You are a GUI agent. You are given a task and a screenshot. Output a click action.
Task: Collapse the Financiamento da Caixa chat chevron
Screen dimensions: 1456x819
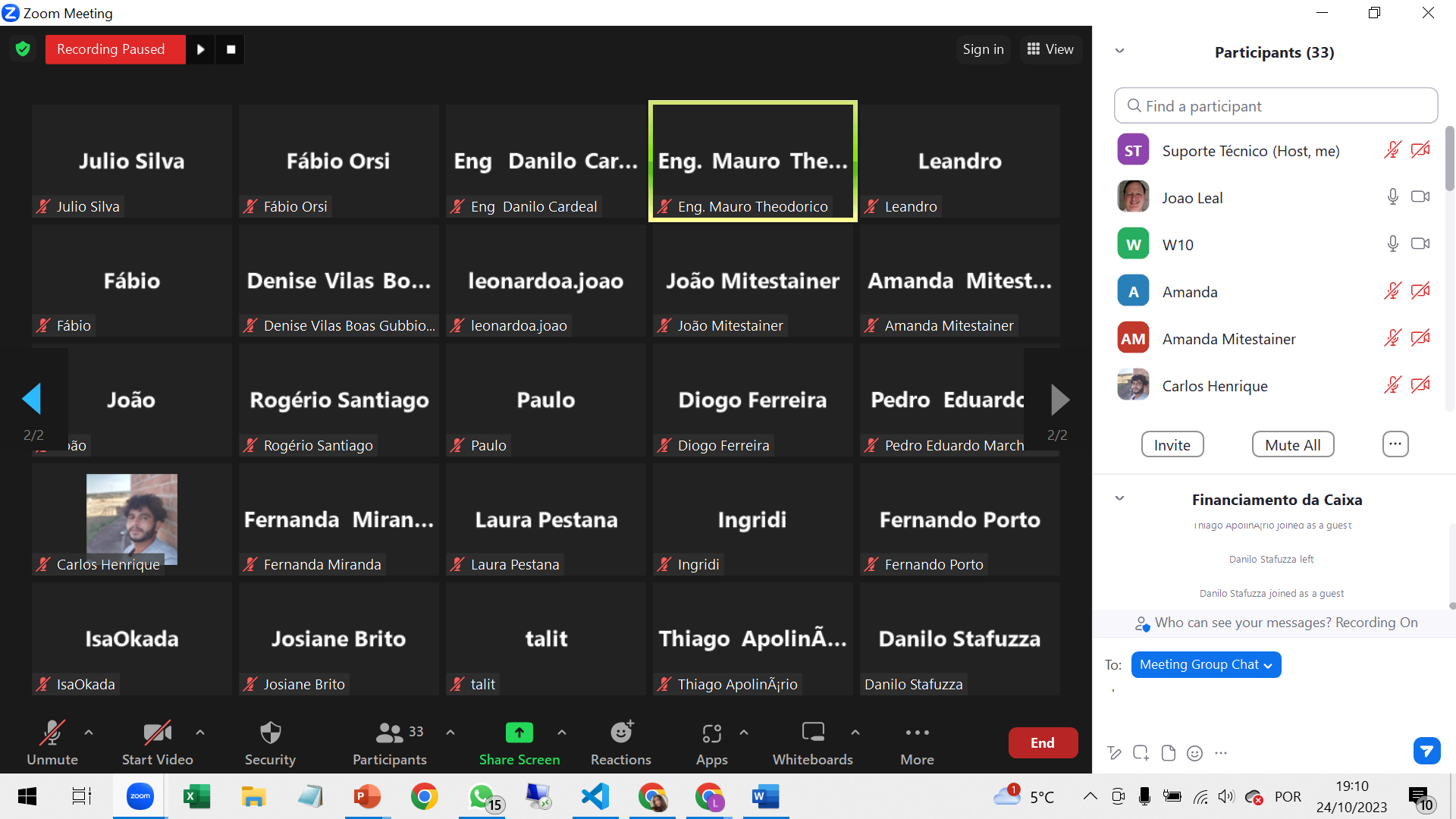pyautogui.click(x=1119, y=498)
